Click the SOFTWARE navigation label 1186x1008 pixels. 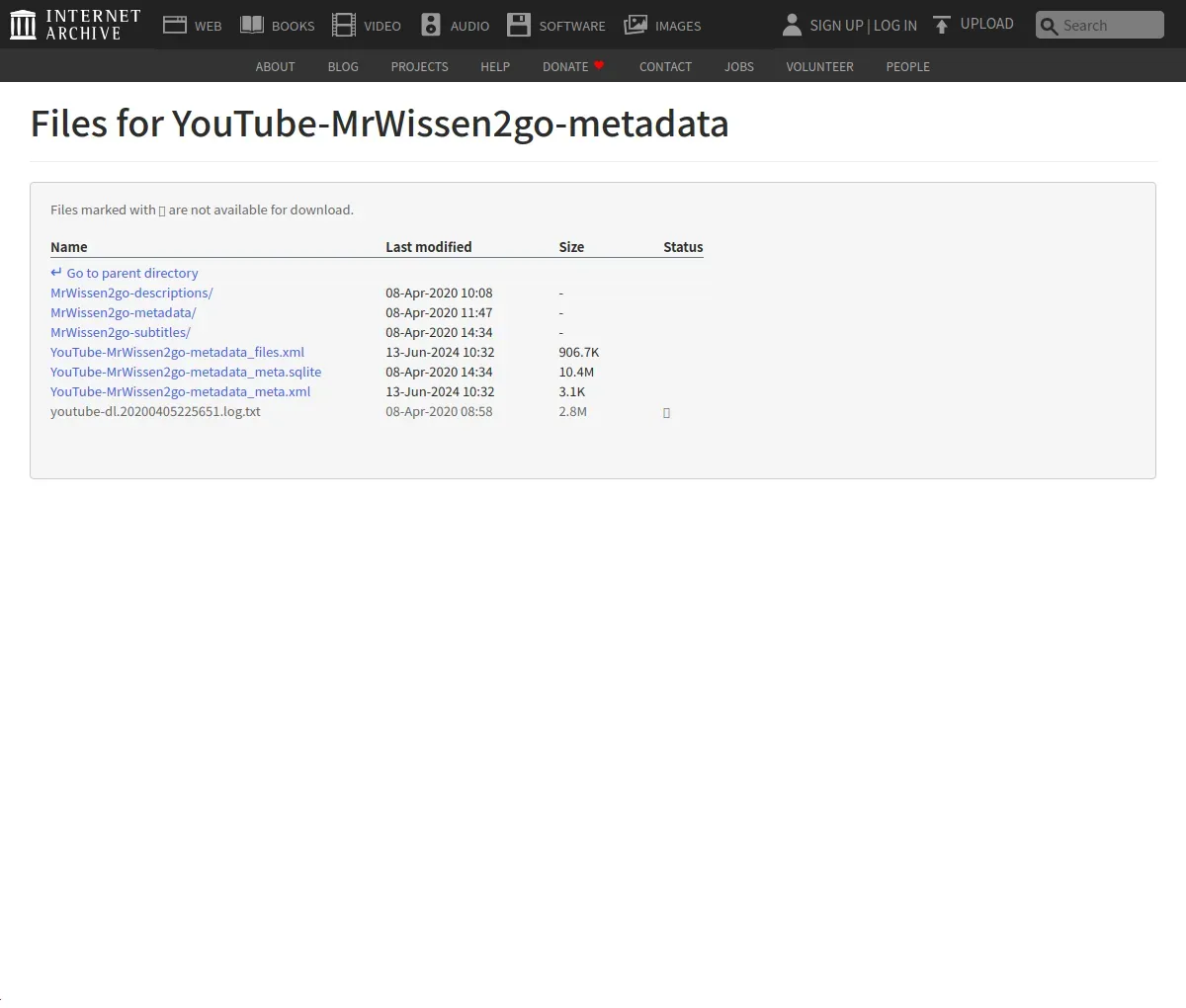click(572, 26)
